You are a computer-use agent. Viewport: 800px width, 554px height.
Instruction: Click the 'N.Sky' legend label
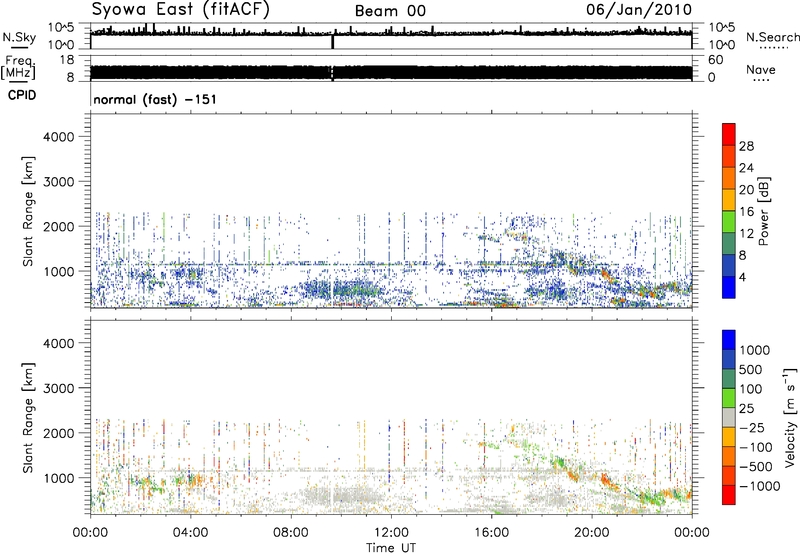tap(19, 37)
